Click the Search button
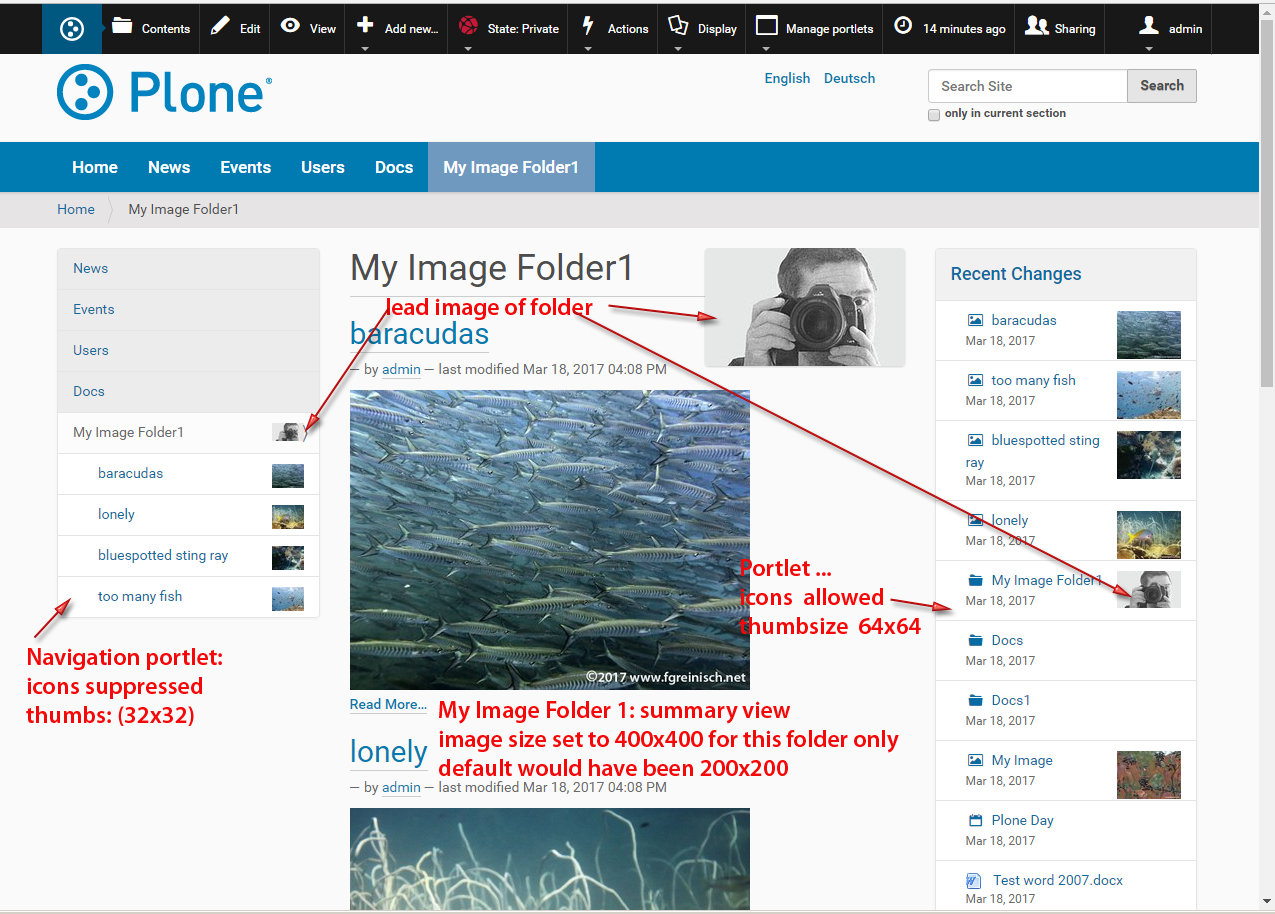This screenshot has width=1275, height=914. [1161, 86]
